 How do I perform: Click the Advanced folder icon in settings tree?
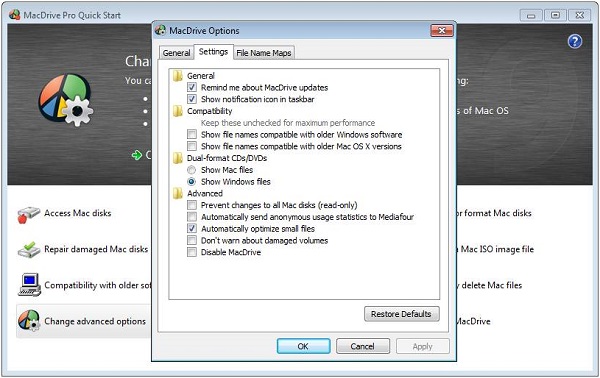point(178,193)
